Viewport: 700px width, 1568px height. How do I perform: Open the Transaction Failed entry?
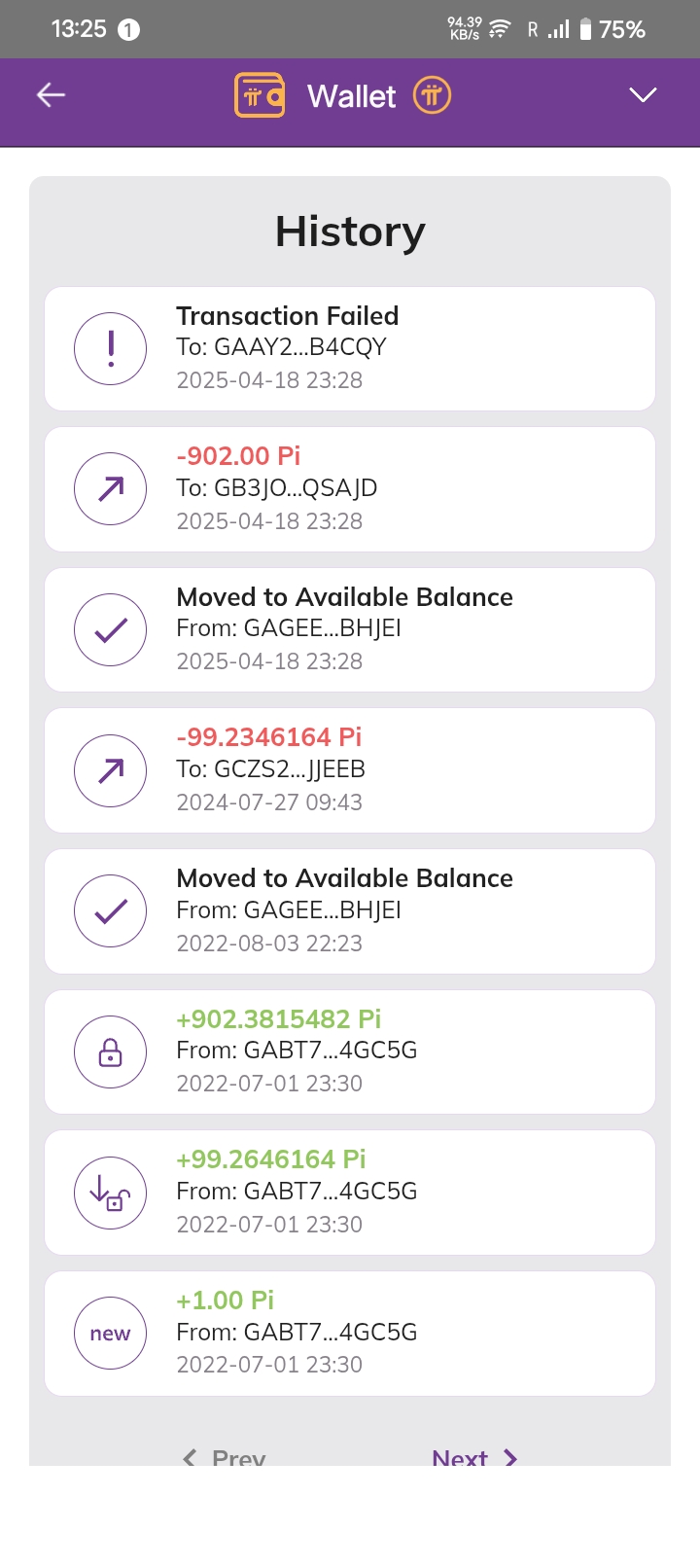(389, 348)
